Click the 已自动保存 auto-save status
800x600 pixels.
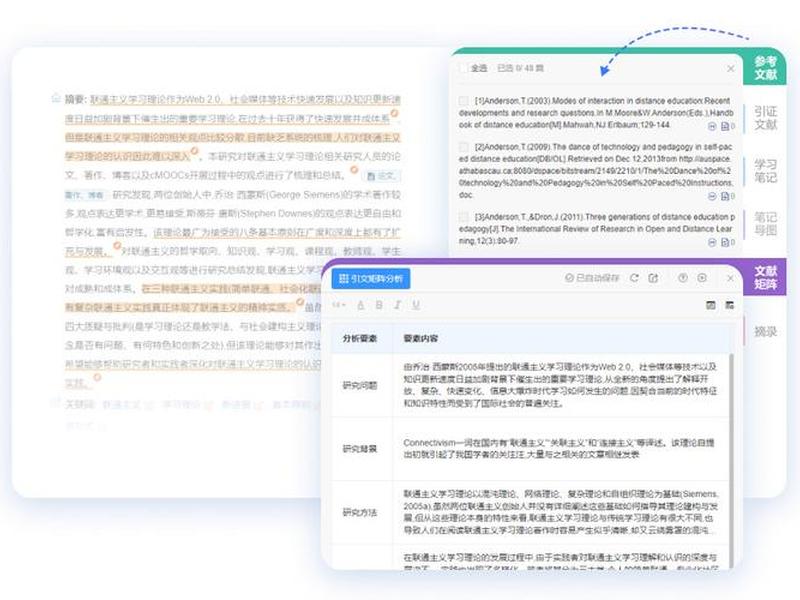592,278
